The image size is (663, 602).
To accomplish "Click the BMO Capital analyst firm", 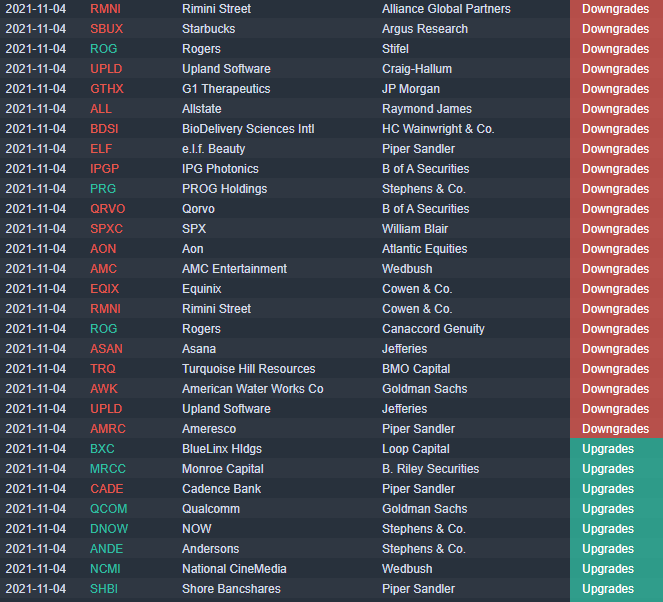I will (416, 369).
